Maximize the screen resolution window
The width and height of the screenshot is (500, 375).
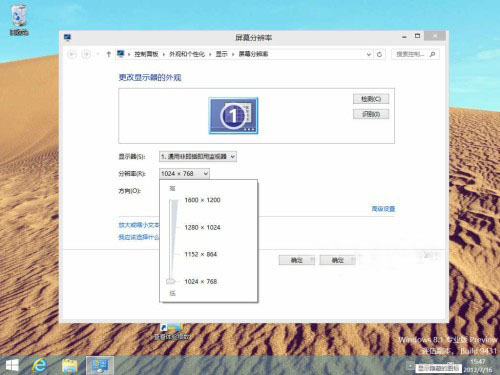tap(417, 36)
